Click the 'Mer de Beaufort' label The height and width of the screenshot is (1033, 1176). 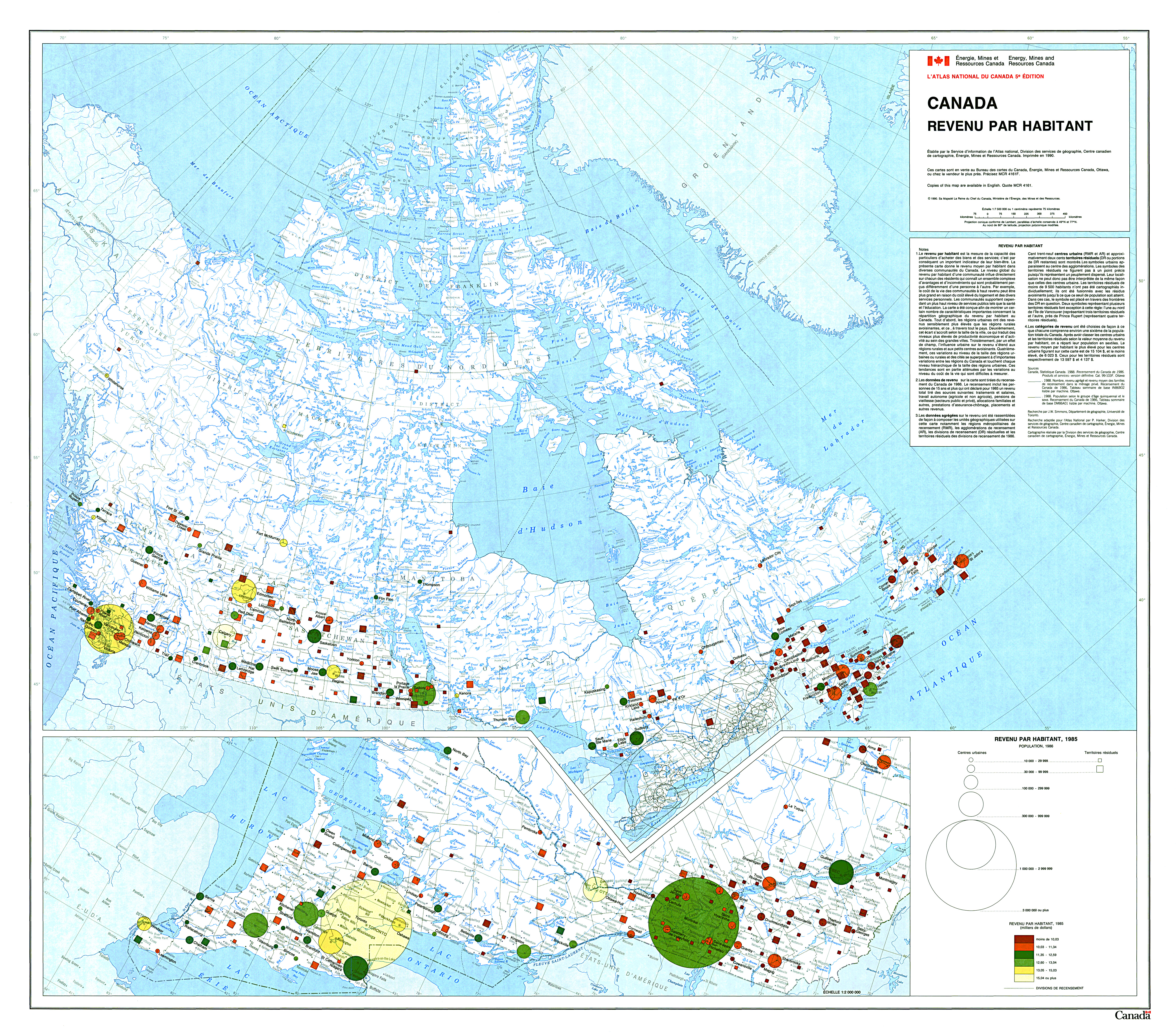pos(212,181)
